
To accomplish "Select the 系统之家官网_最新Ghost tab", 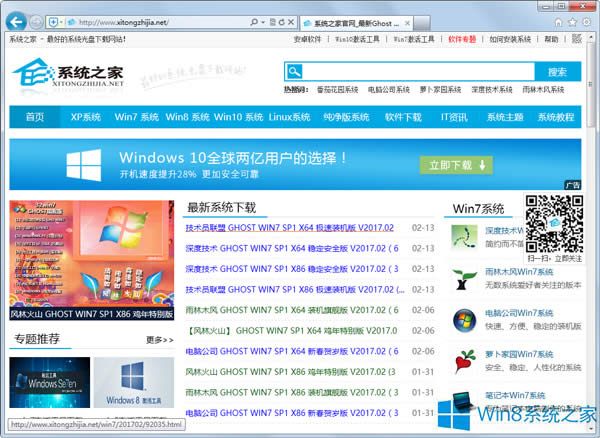I will point(356,23).
